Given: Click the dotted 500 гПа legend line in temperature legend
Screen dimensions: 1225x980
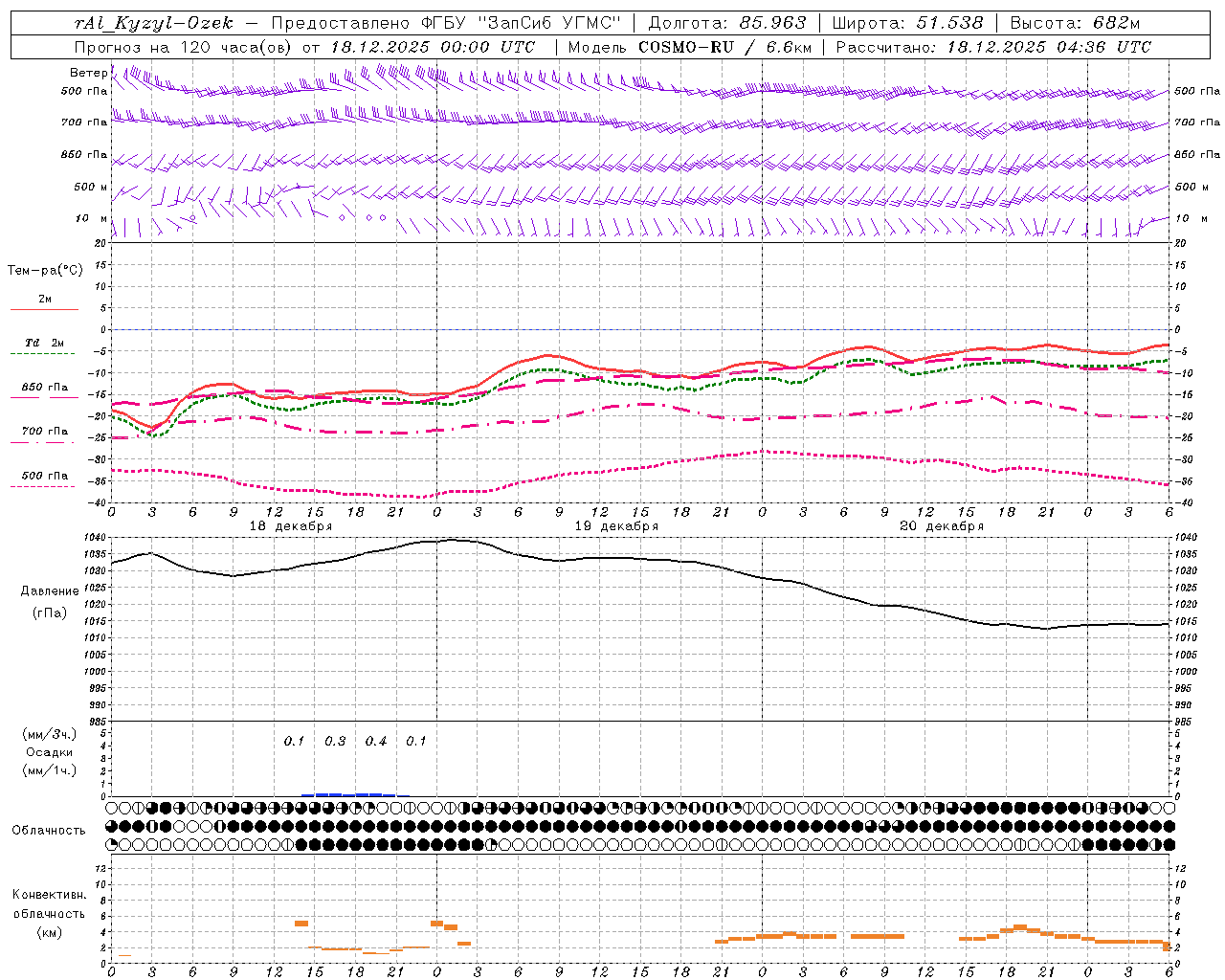Looking at the screenshot, I should point(42,487).
